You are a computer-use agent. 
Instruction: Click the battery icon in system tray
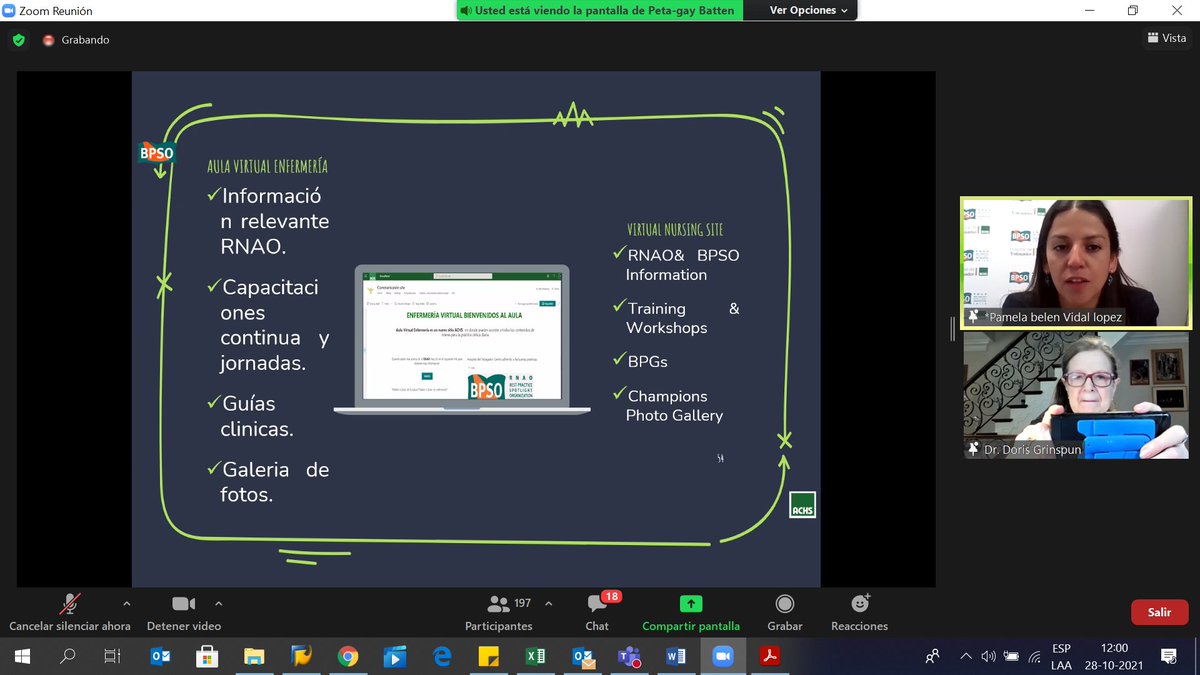(x=1011, y=656)
